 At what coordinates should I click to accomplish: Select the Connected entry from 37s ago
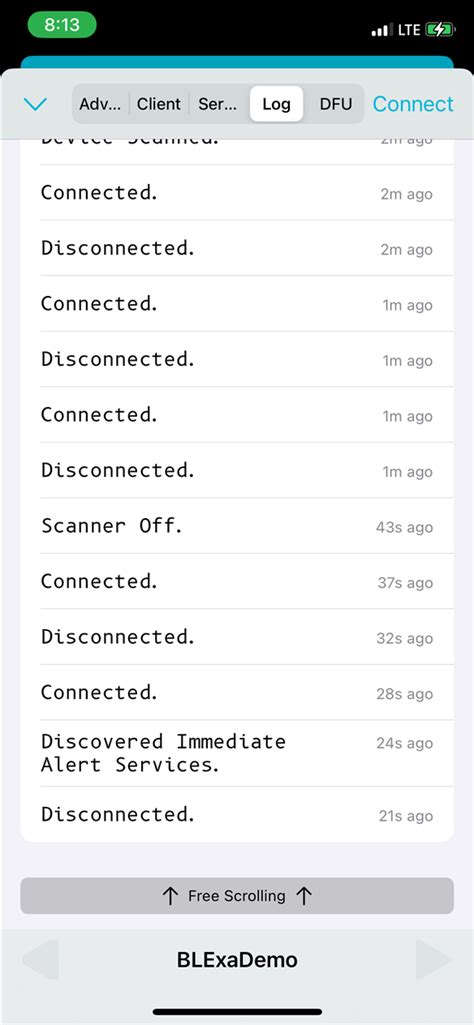coord(237,581)
